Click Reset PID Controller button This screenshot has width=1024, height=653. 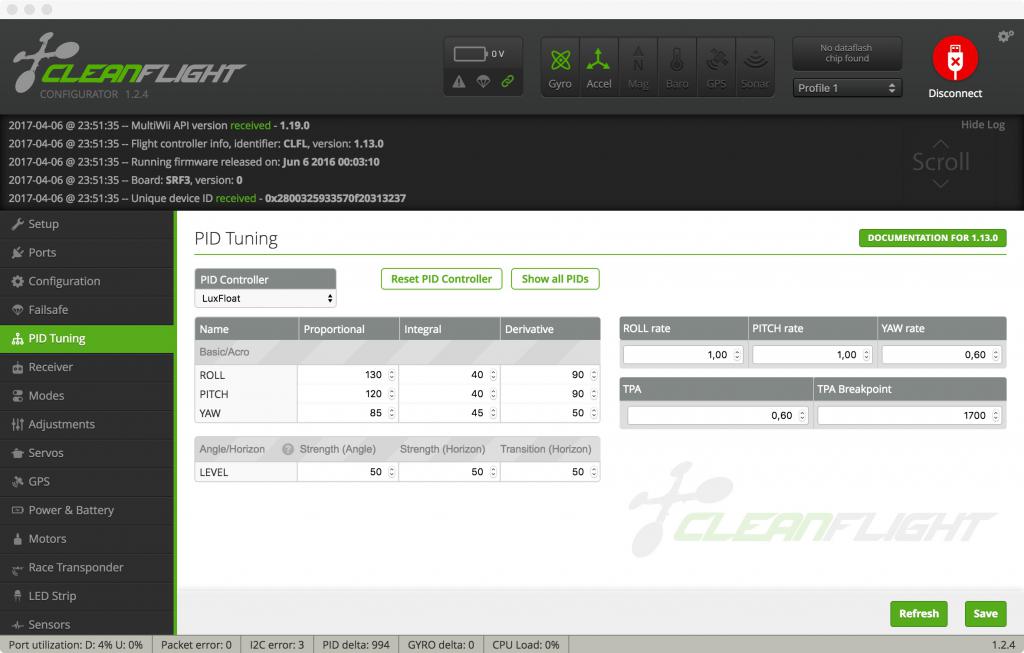click(x=441, y=279)
